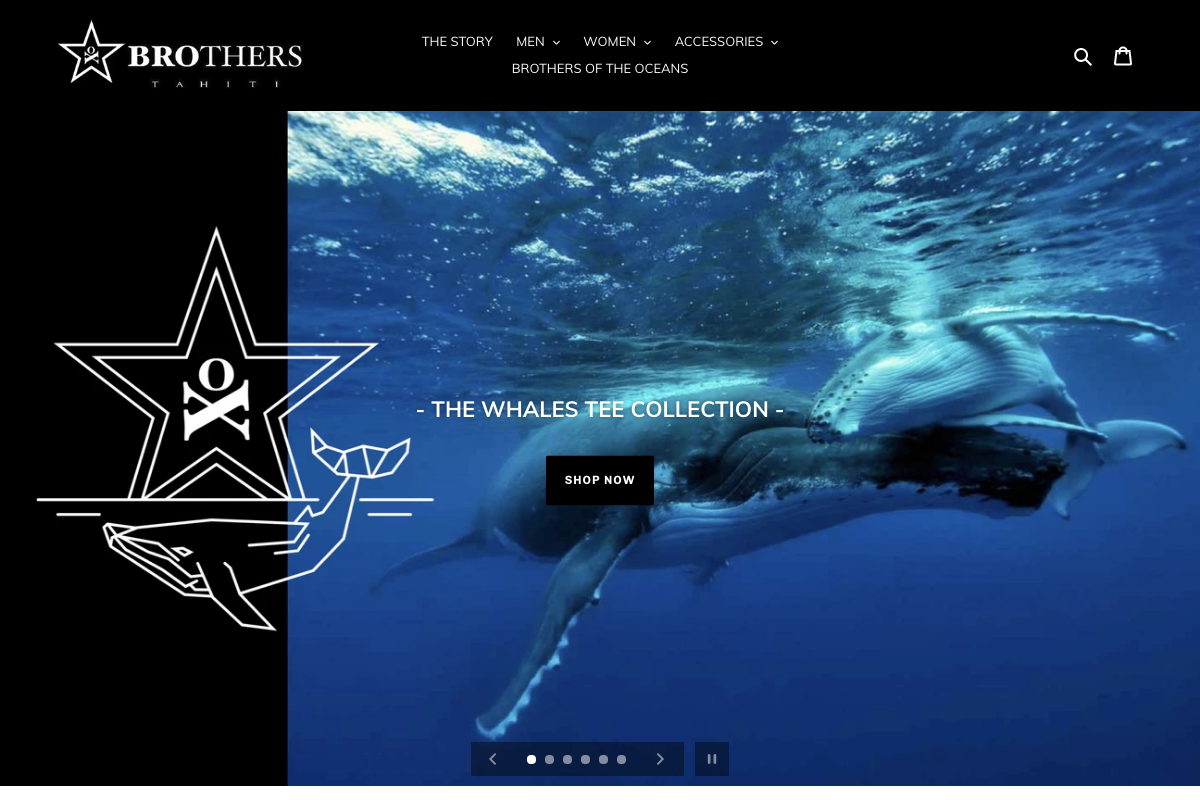
Task: Go to previous slide arrow
Action: pyautogui.click(x=493, y=759)
